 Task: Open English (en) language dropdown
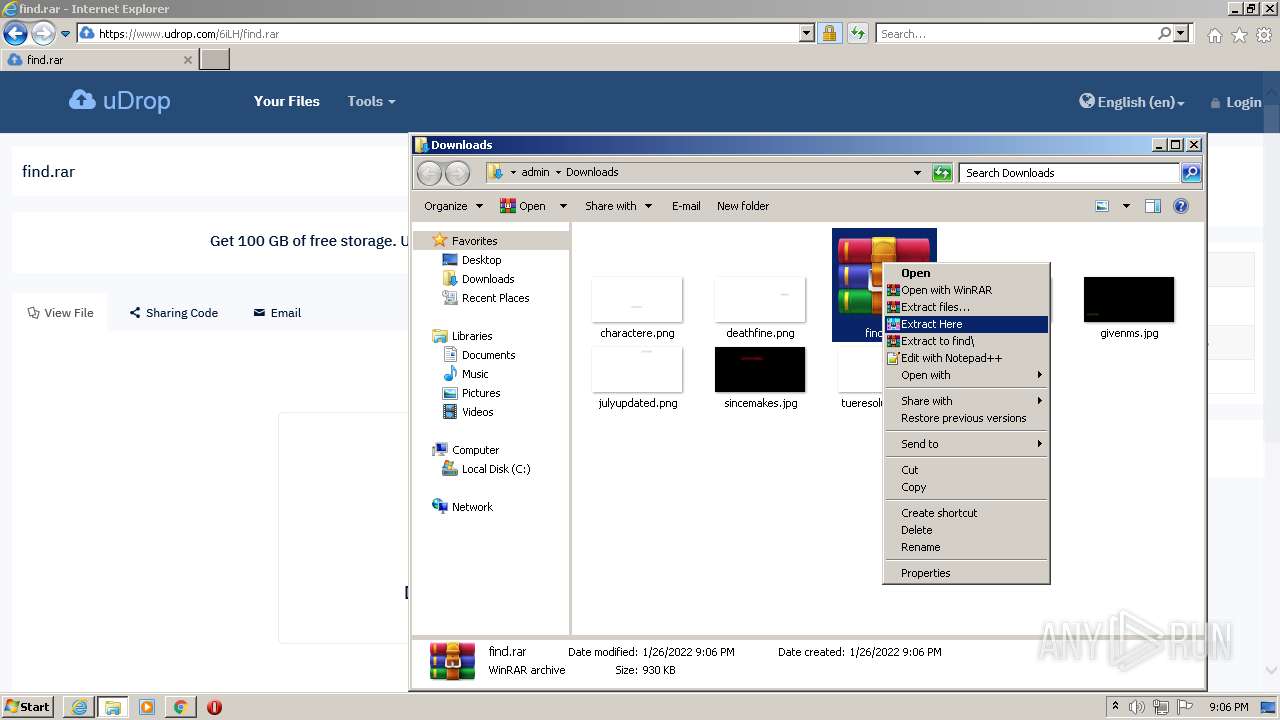pos(1131,102)
